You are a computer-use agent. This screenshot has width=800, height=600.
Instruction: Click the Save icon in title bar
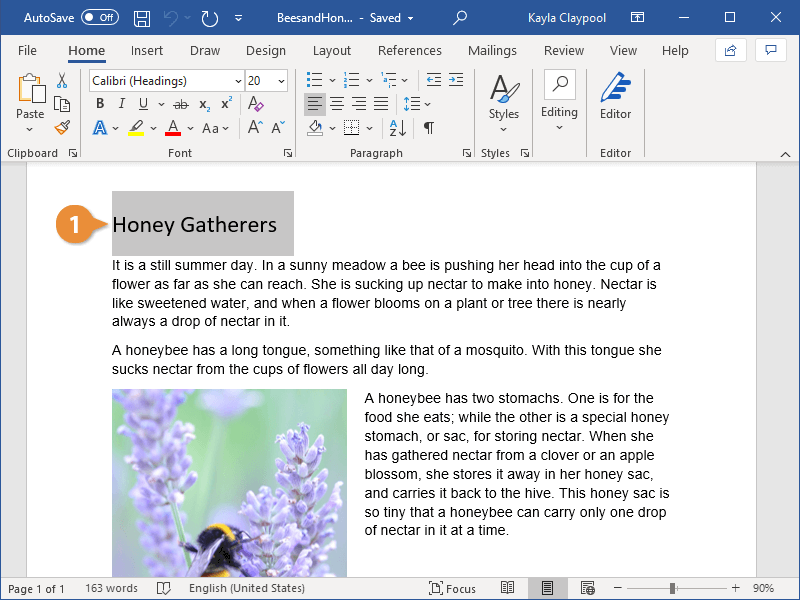click(142, 18)
